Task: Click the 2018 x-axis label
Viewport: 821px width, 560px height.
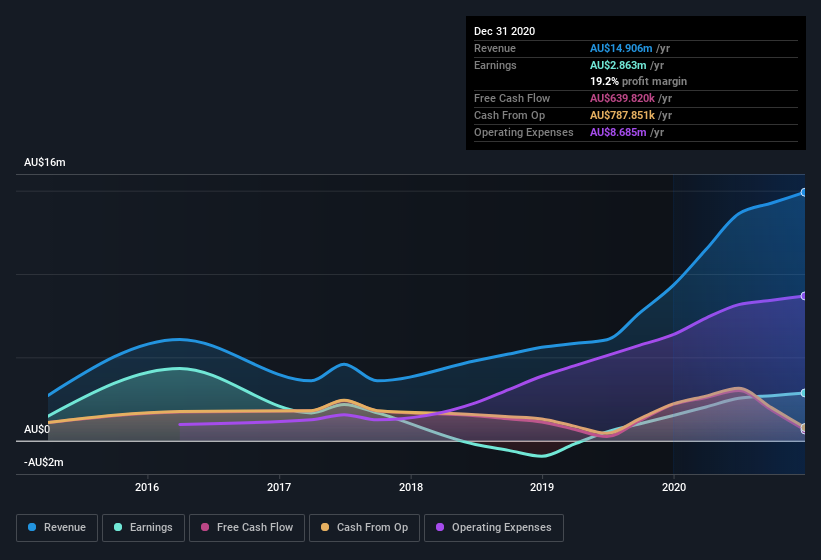Action: pyautogui.click(x=411, y=487)
